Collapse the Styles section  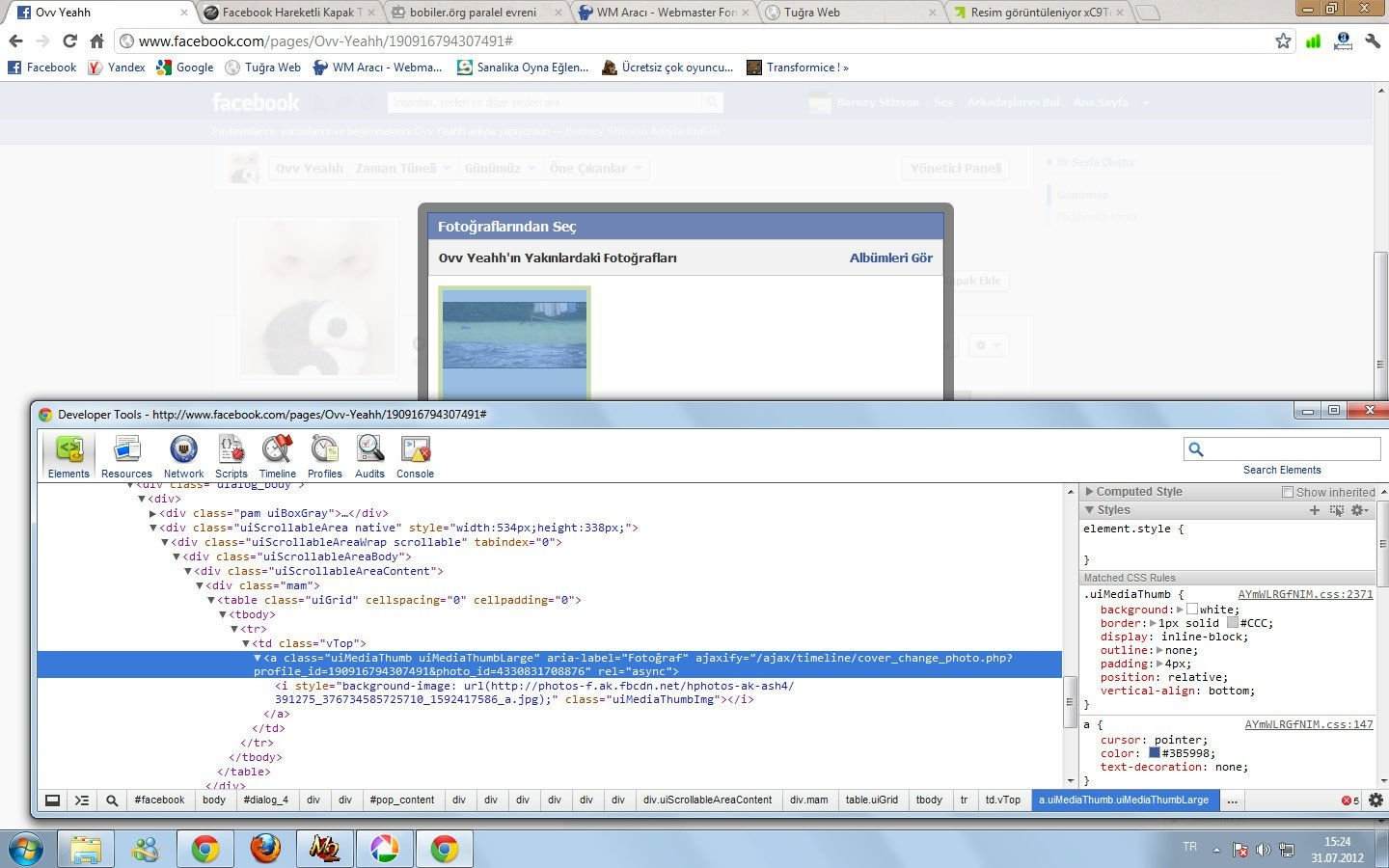1089,510
